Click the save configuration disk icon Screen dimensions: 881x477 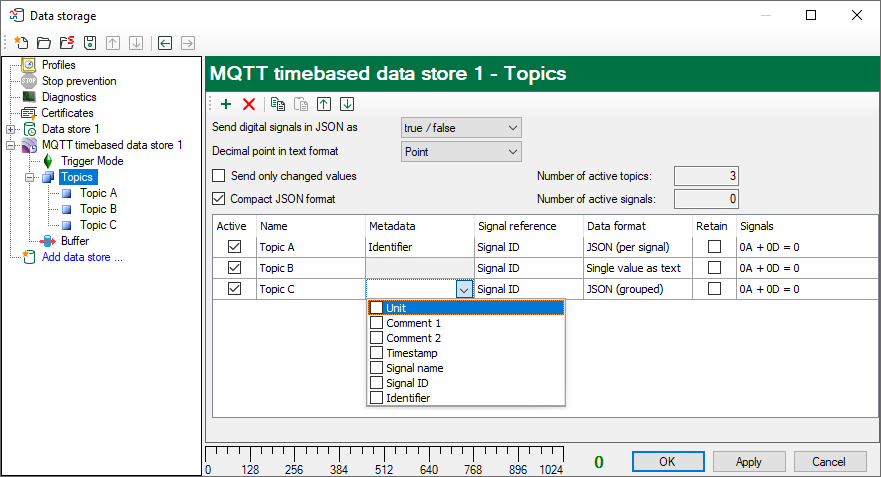coord(90,43)
